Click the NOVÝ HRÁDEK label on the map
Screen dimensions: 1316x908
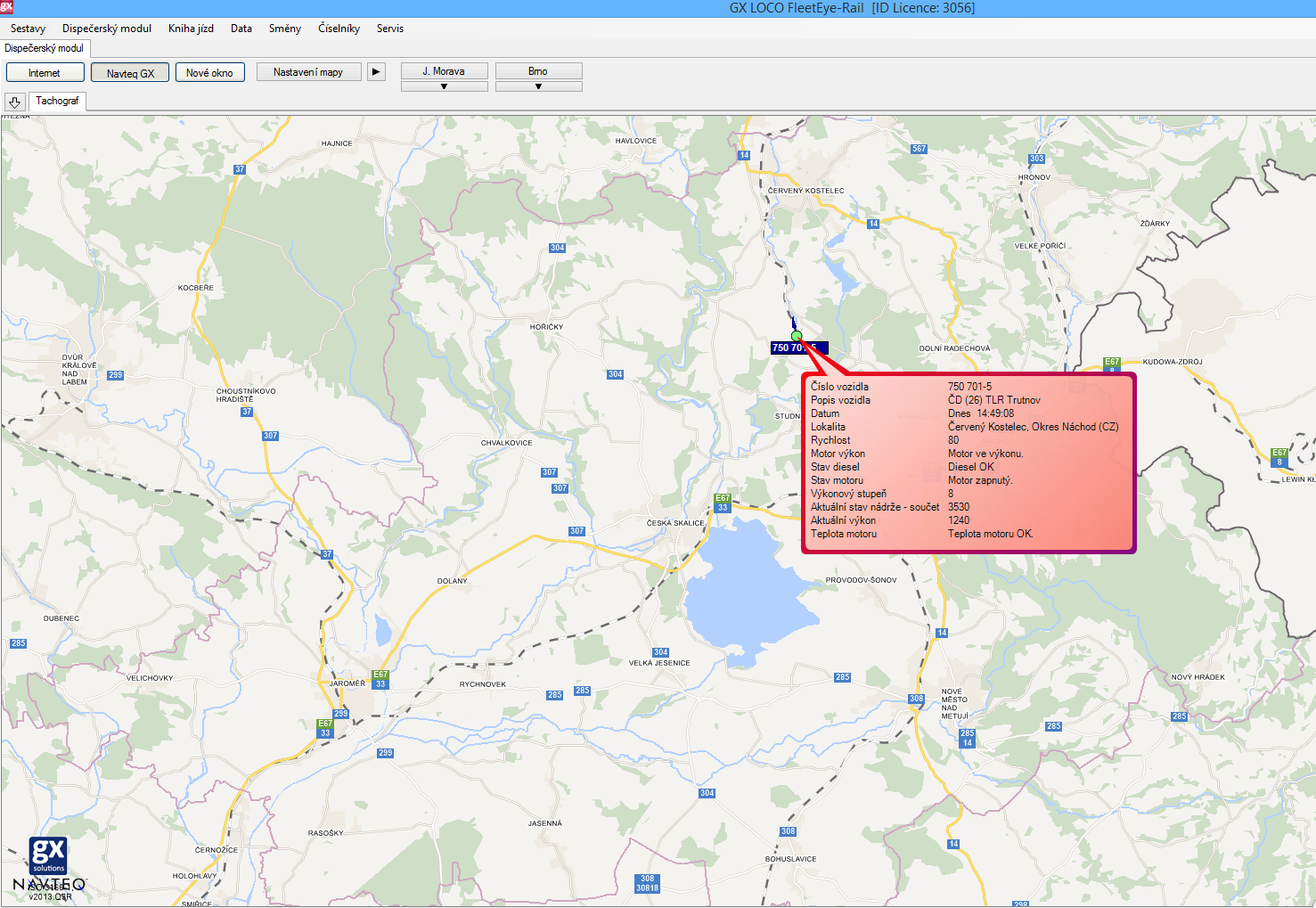point(1197,677)
